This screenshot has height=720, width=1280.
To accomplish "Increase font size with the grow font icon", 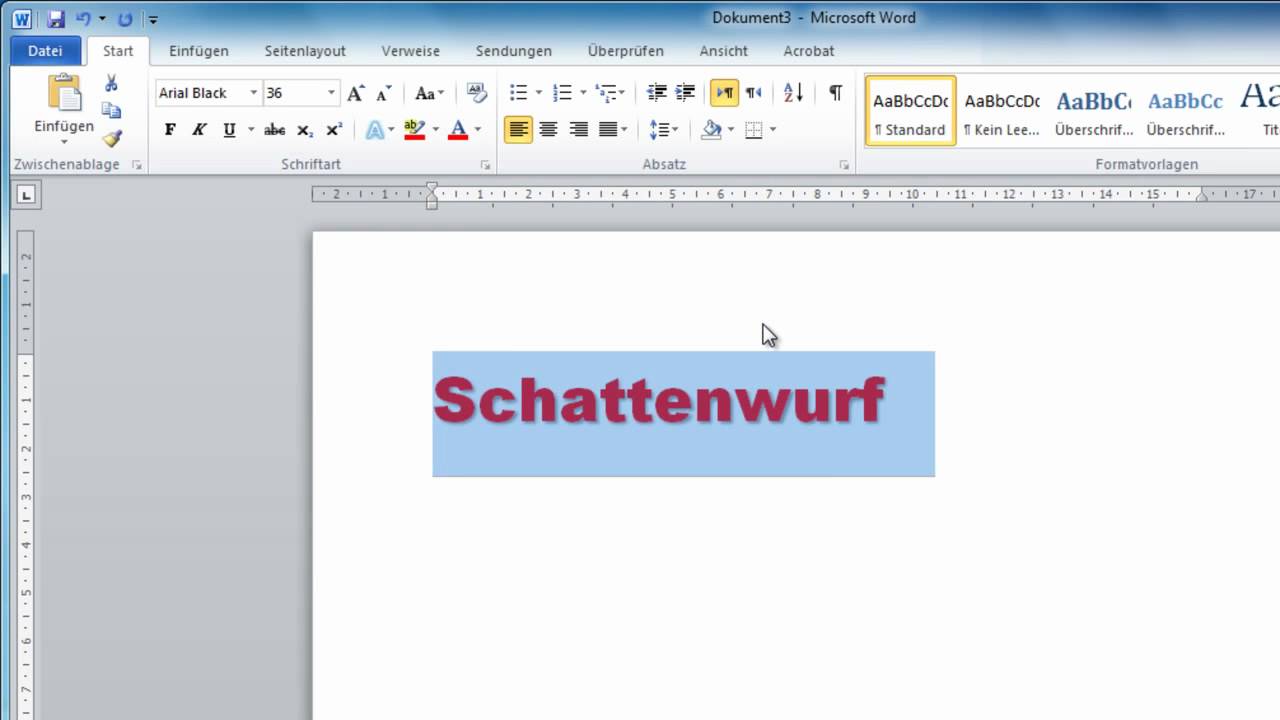I will point(356,93).
